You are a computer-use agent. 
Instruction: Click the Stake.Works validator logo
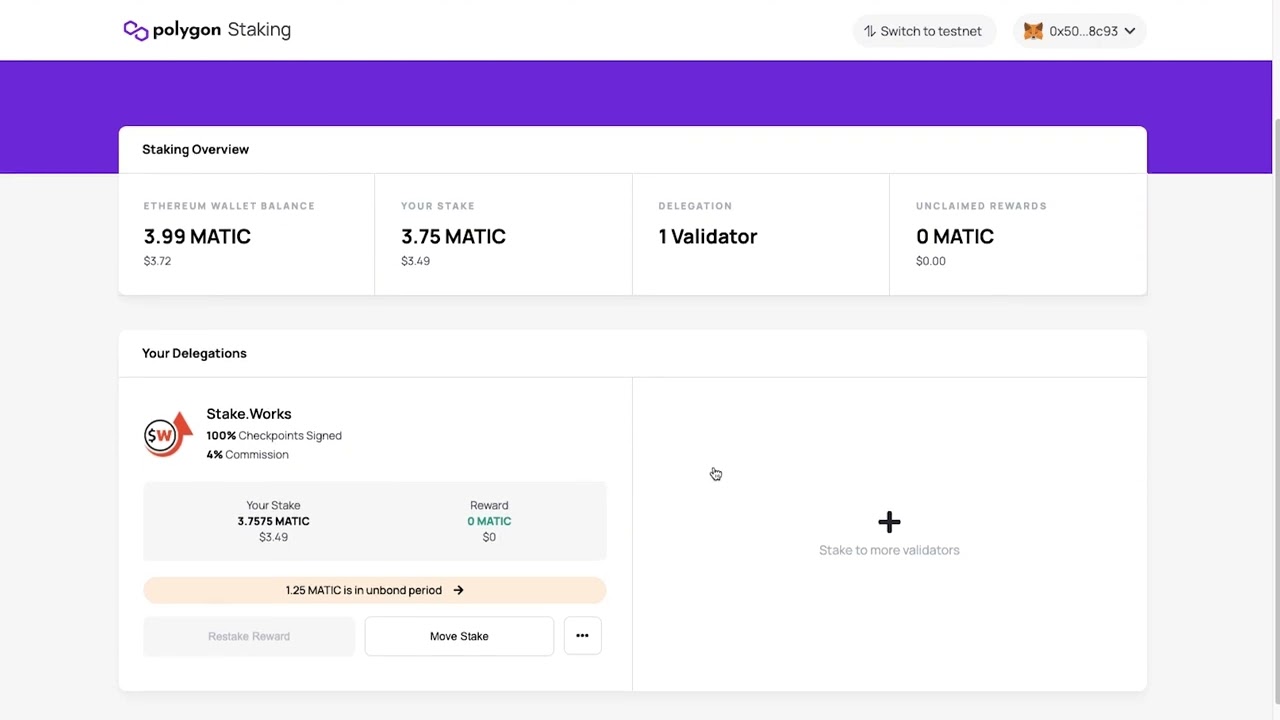[x=168, y=434]
